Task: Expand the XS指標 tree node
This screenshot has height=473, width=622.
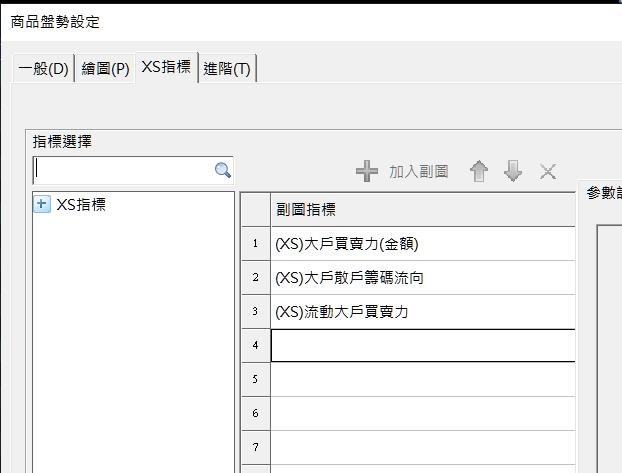Action: [42, 204]
